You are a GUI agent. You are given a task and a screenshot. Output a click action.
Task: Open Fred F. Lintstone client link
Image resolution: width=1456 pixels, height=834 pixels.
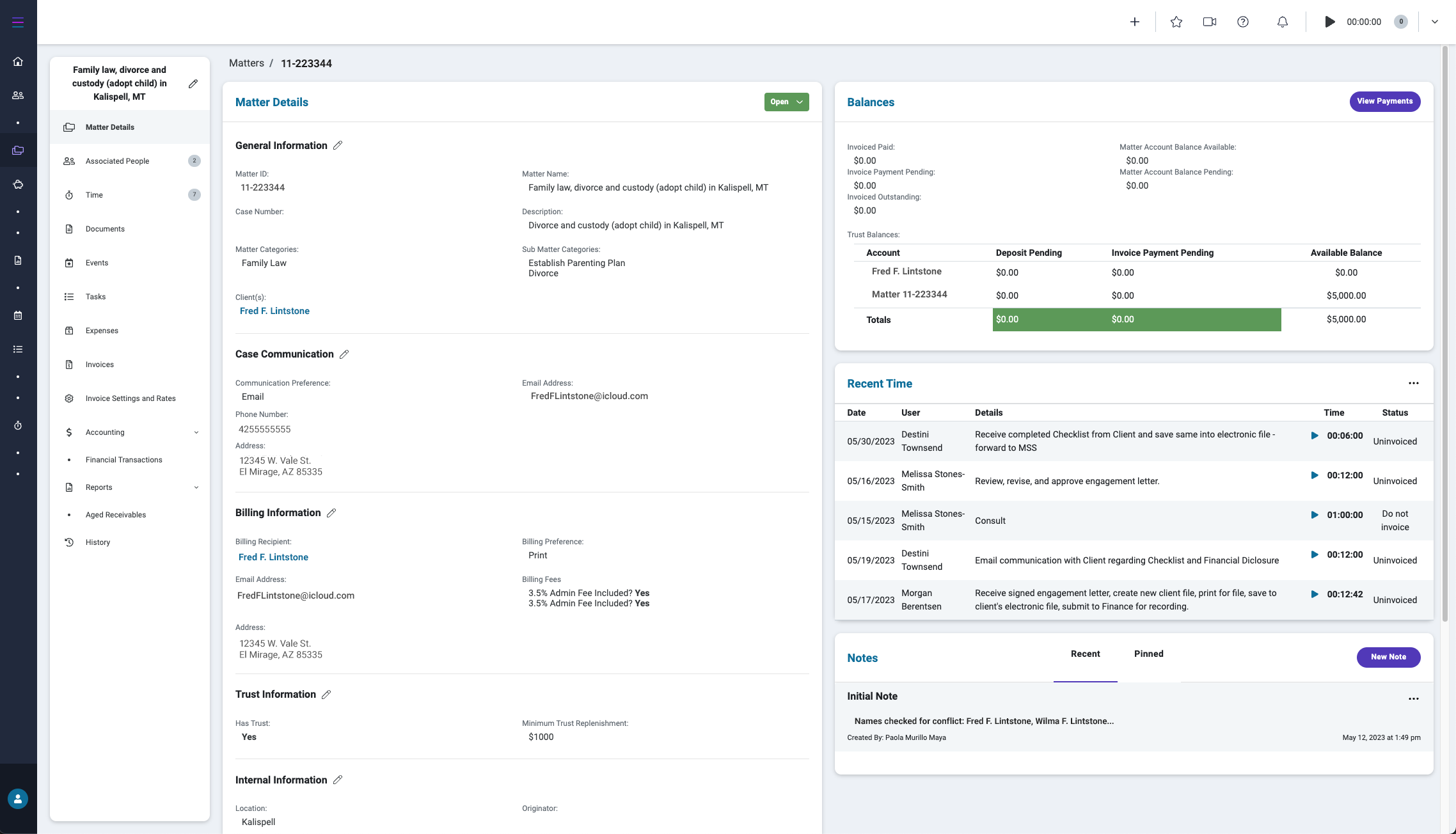pyautogui.click(x=274, y=311)
